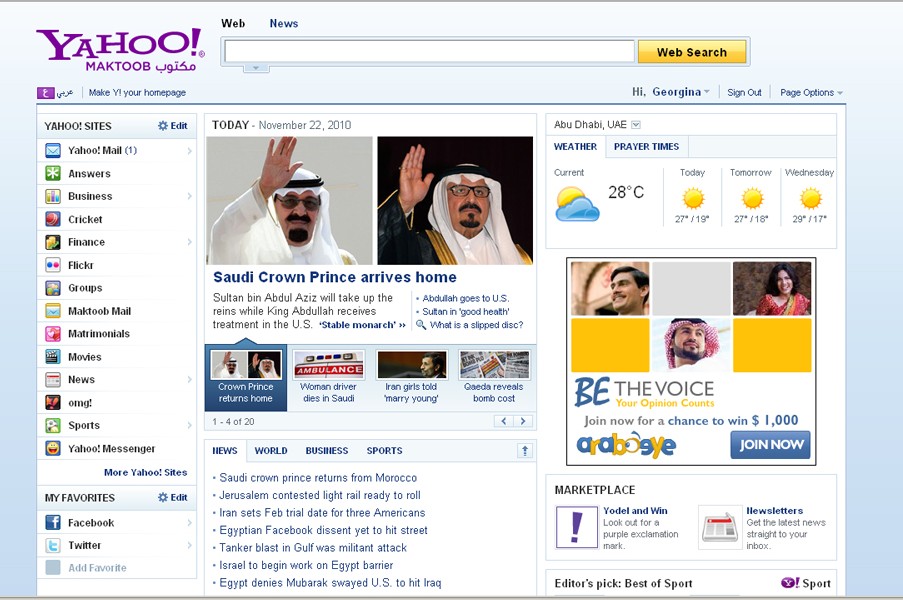Click the scroll-to-top arrow in News panel
The image size is (903, 600).
(x=525, y=450)
